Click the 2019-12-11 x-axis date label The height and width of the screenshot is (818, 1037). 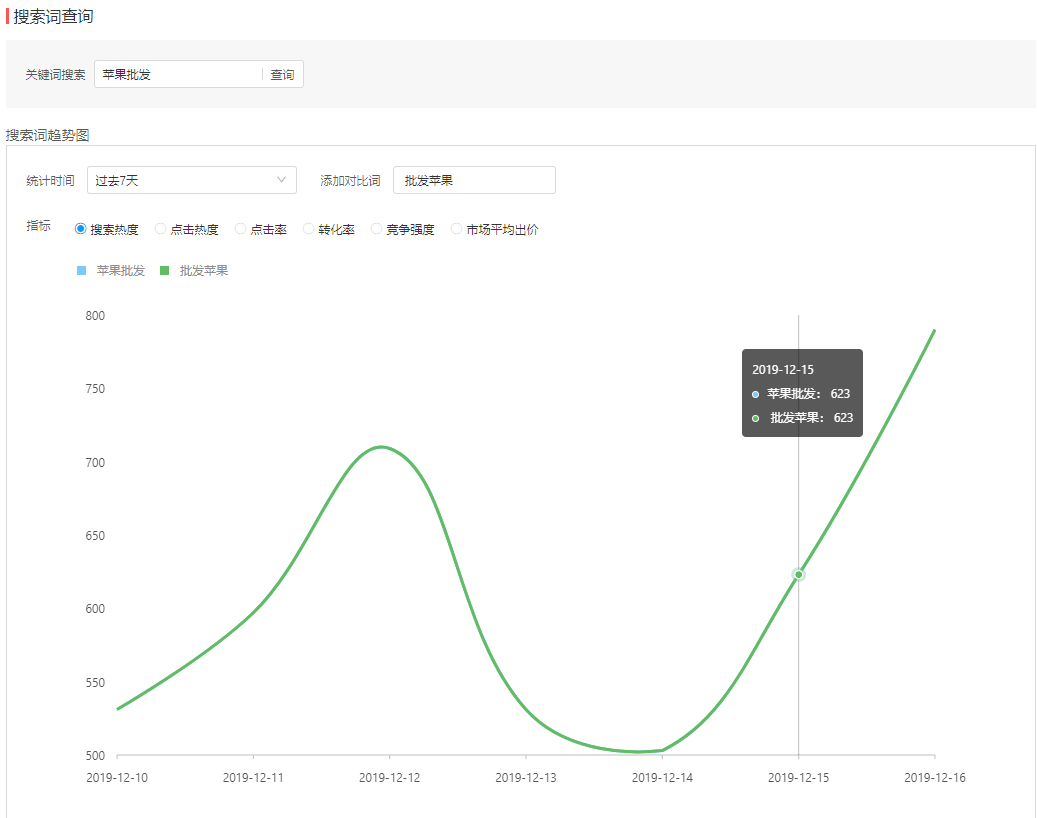coord(253,778)
